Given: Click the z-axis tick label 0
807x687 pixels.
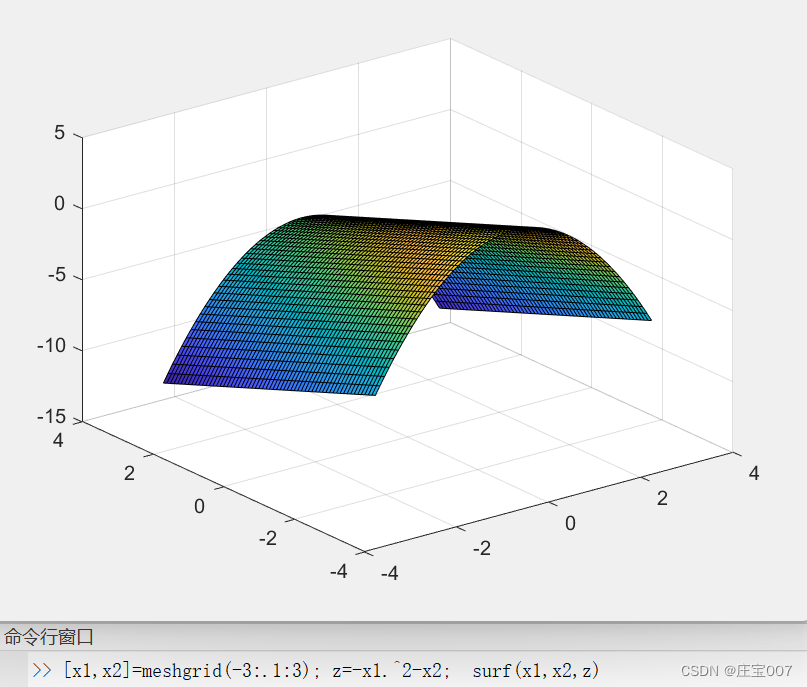Looking at the screenshot, I should [x=60, y=203].
